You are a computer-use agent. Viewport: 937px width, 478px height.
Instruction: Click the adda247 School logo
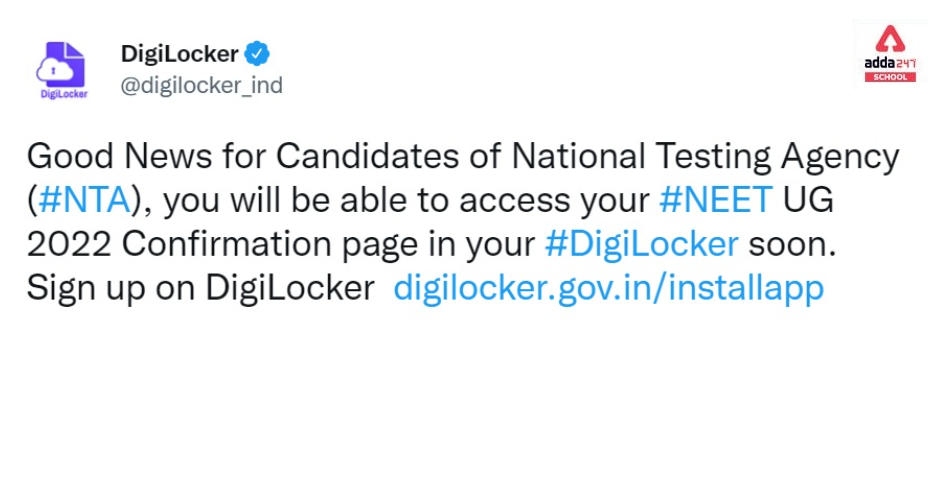[x=890, y=54]
